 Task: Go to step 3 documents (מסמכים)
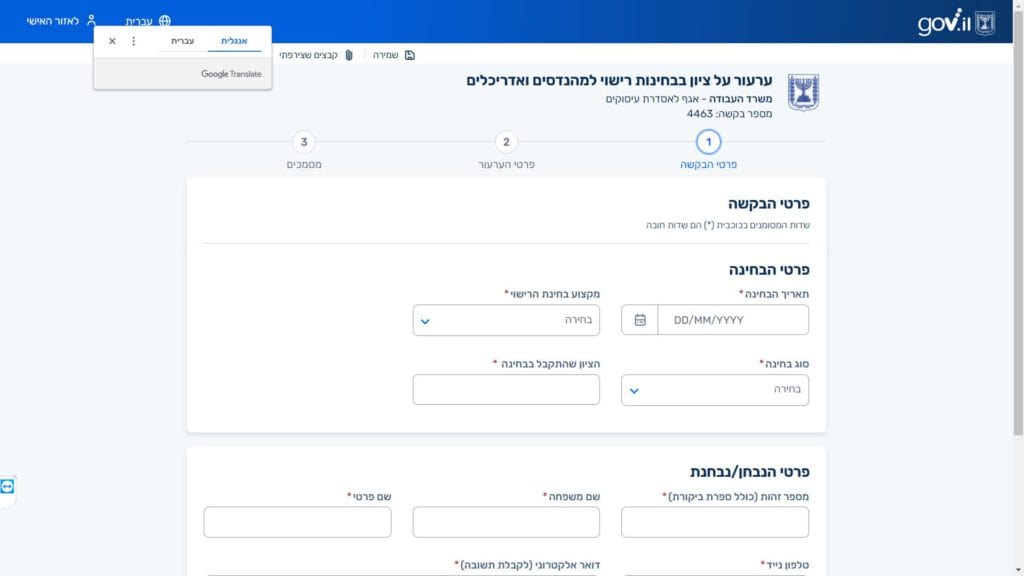tap(304, 142)
